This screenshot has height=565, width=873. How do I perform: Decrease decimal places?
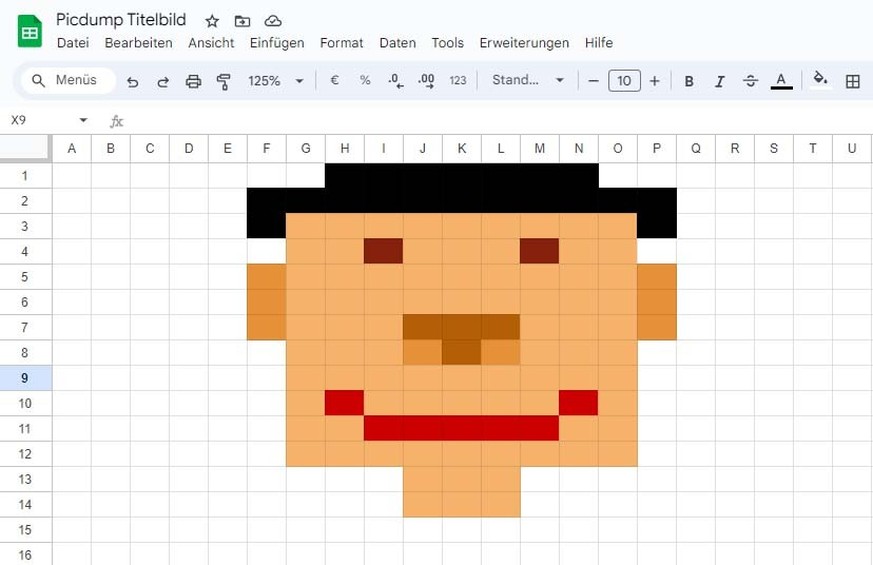[x=396, y=81]
